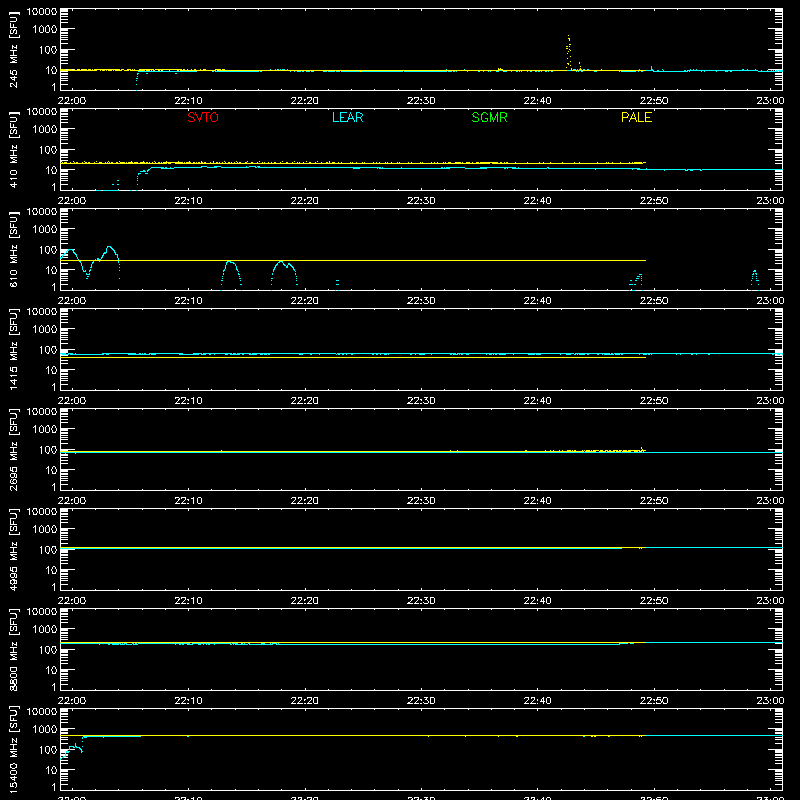Click 22:20 tick label under 2695 MHz plot
The height and width of the screenshot is (800, 800).
click(305, 501)
